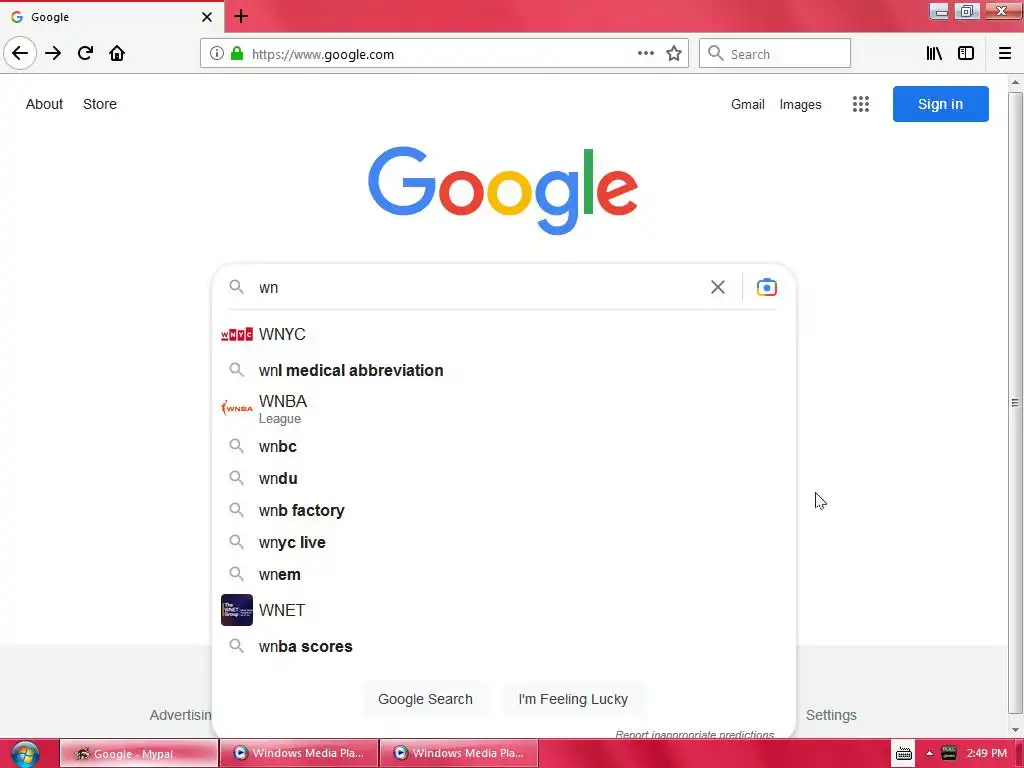Open the Gmail link
Screen dimensions: 1024x768
coord(747,104)
